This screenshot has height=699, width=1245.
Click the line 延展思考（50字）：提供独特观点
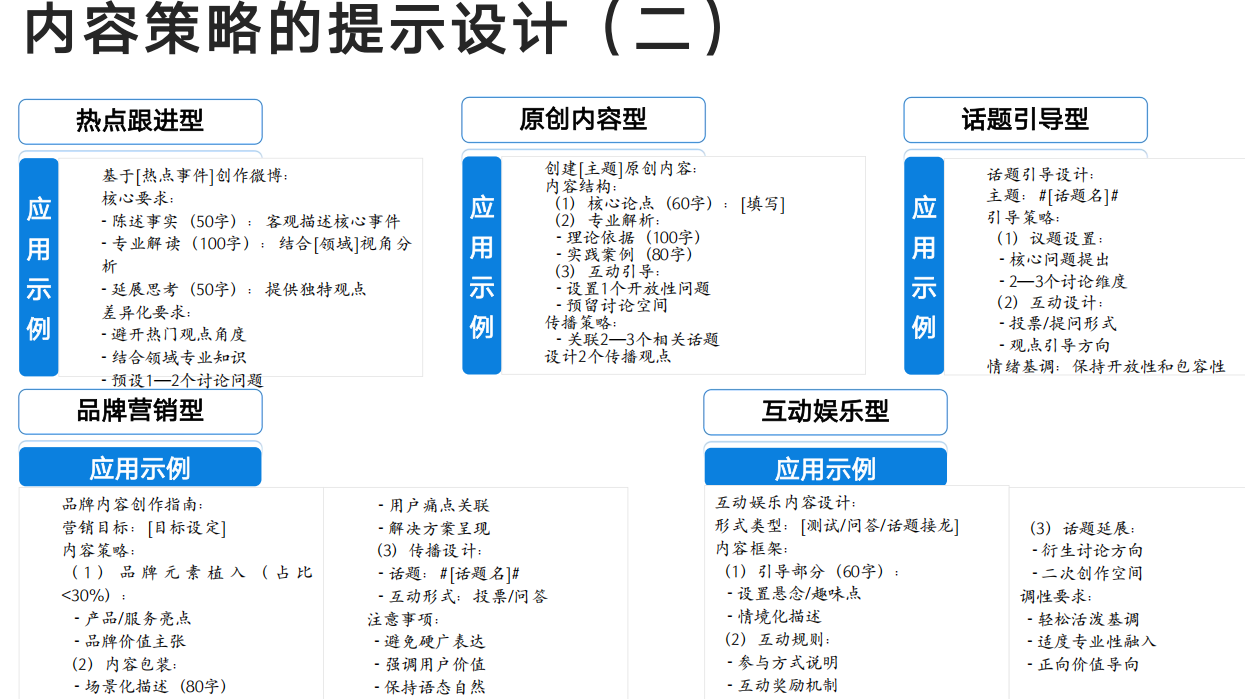click(234, 289)
